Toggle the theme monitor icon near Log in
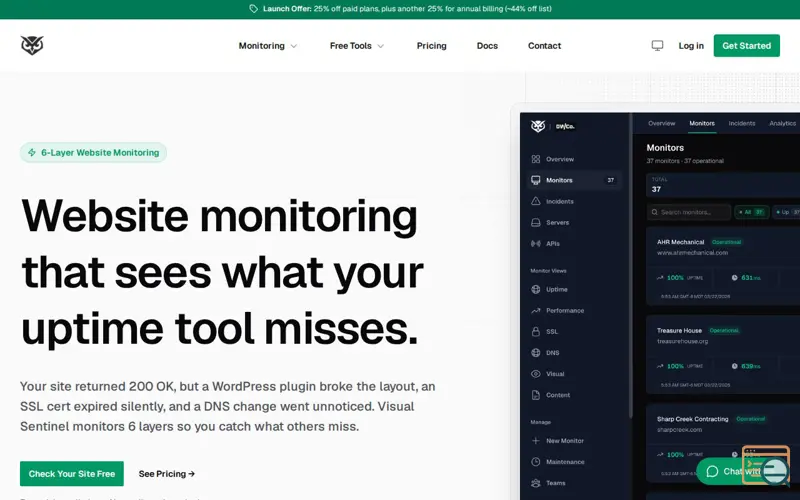800x500 pixels. (x=657, y=45)
